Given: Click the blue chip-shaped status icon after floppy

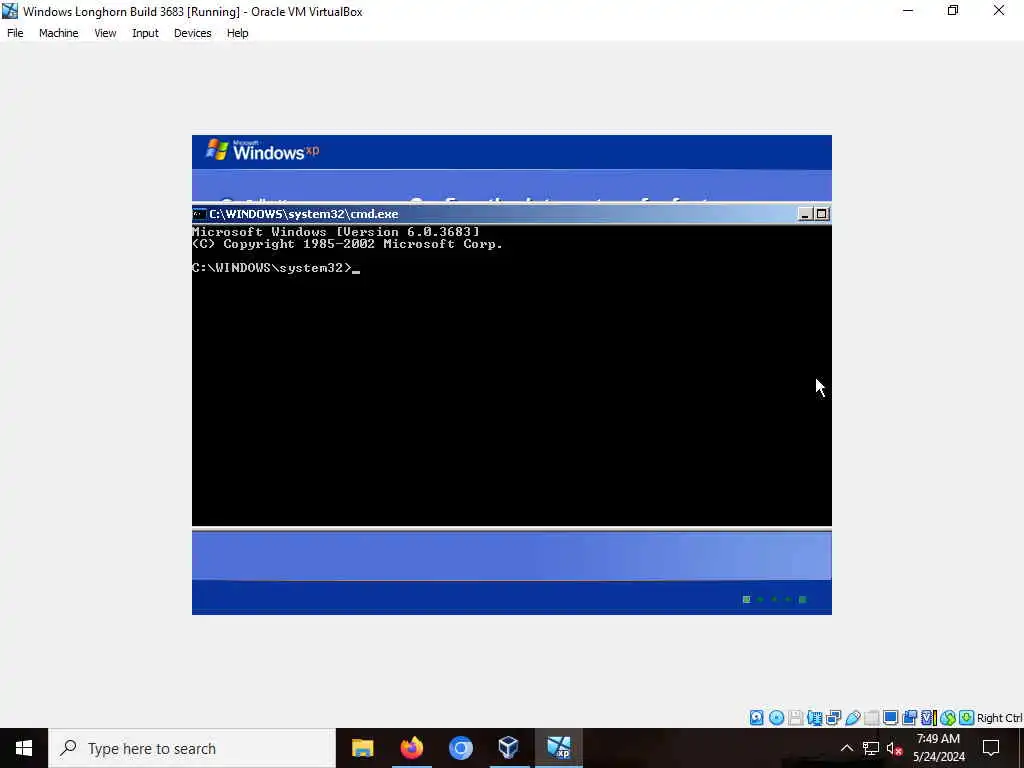Looking at the screenshot, I should coord(814,718).
